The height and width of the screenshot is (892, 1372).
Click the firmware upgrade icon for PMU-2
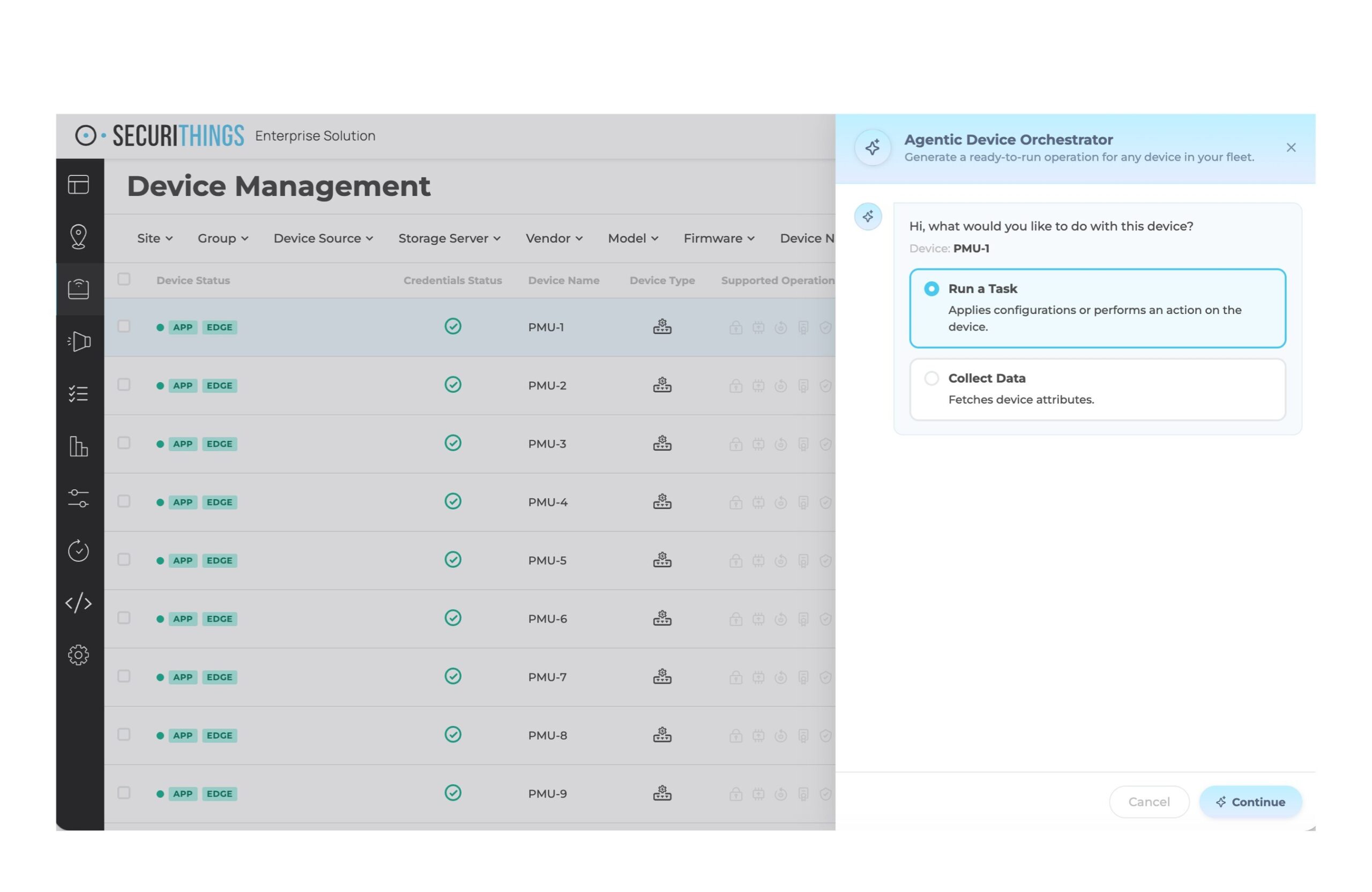tap(758, 385)
